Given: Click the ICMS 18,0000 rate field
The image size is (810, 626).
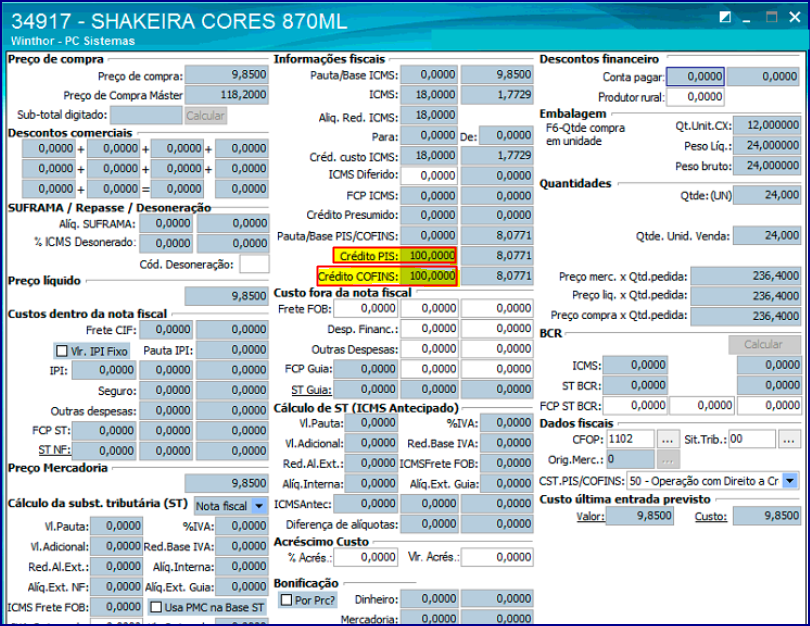Looking at the screenshot, I should [x=429, y=95].
